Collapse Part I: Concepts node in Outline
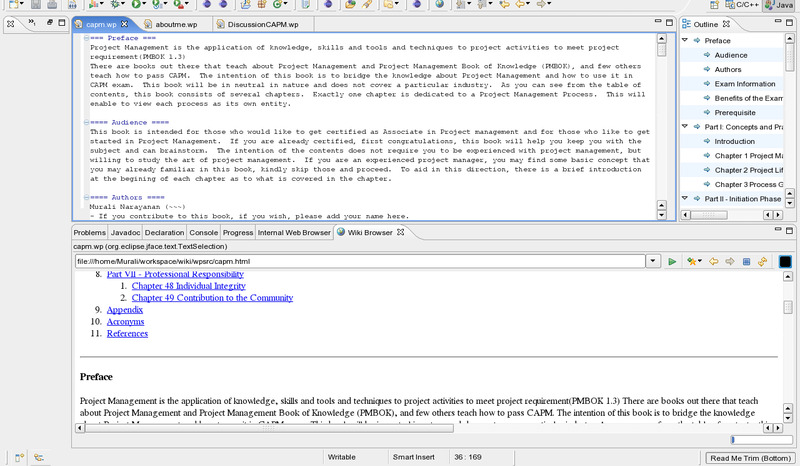 point(685,127)
